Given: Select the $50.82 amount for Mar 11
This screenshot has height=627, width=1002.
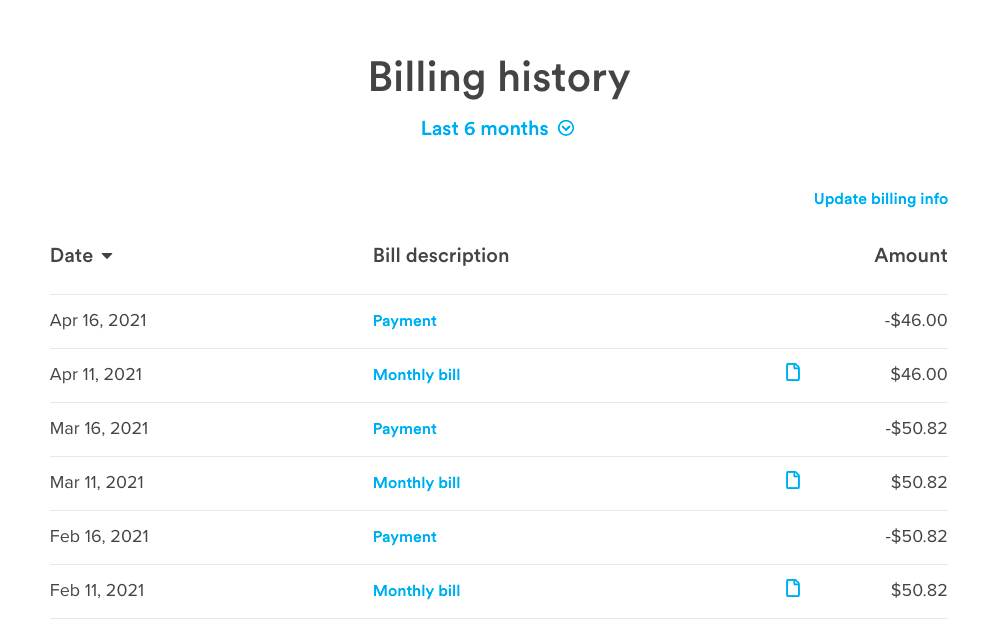Looking at the screenshot, I should pyautogui.click(x=918, y=483).
